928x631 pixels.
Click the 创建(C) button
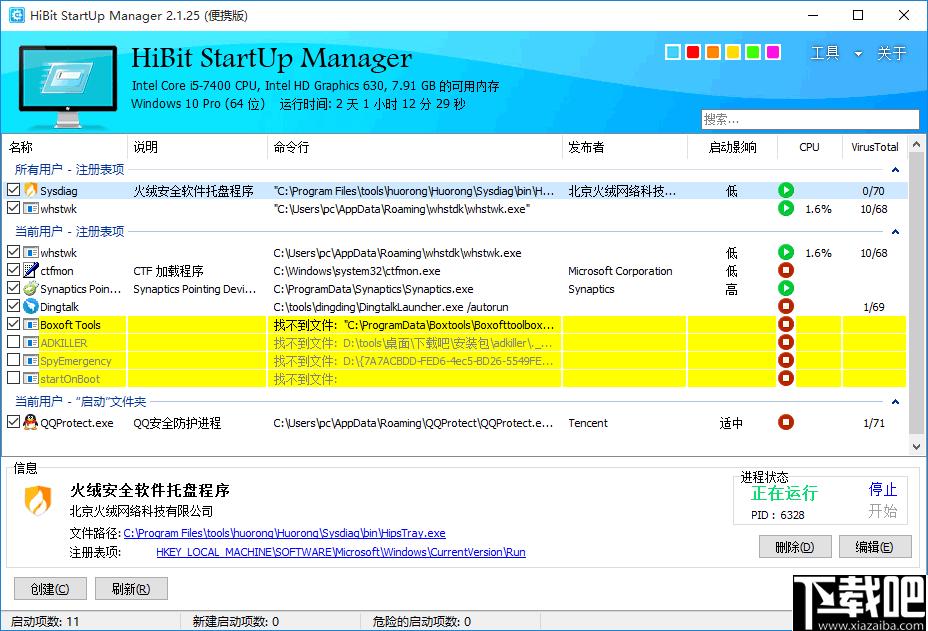click(50, 589)
